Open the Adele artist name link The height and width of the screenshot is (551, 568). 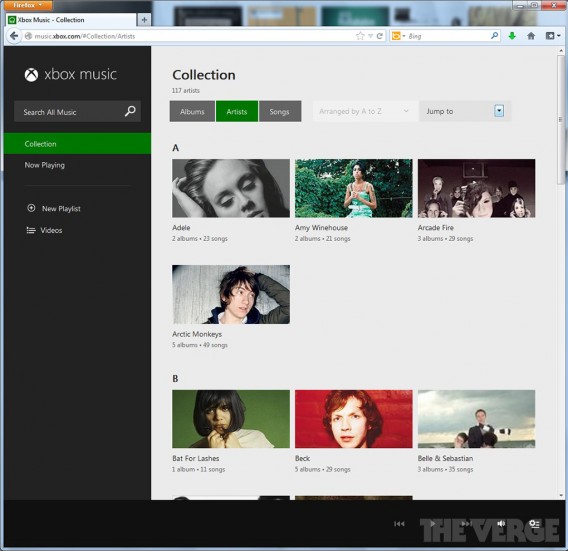pyautogui.click(x=181, y=228)
